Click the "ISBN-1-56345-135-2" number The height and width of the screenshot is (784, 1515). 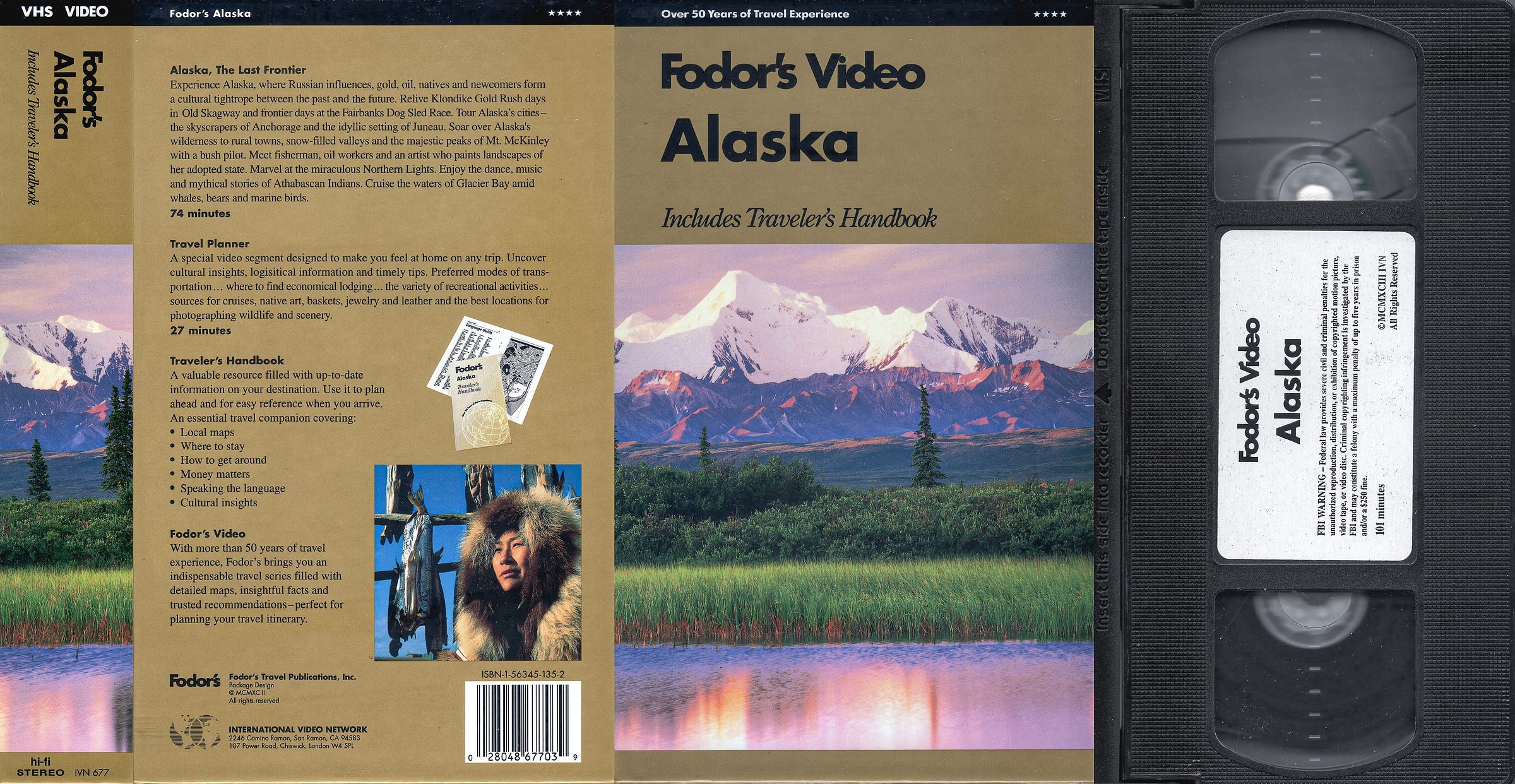[x=523, y=674]
